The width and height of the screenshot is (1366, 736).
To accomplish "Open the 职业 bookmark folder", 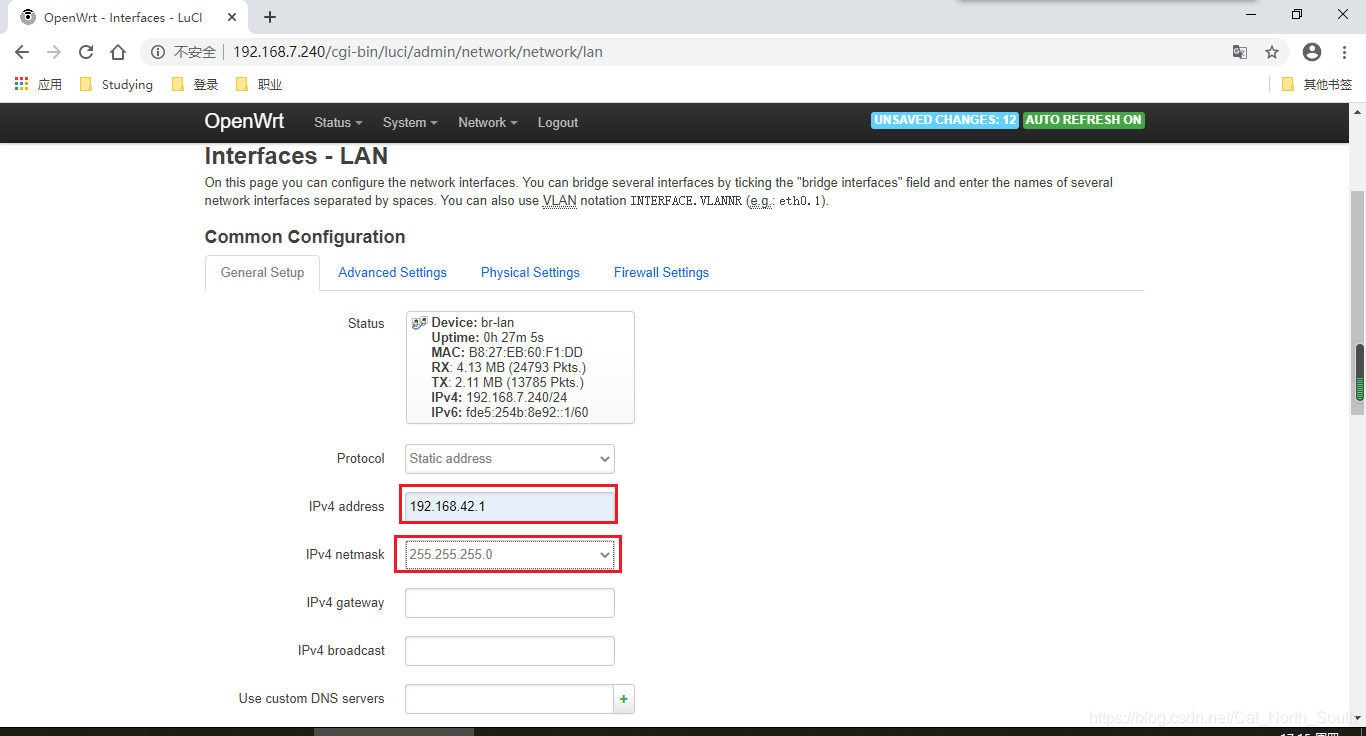I will (259, 84).
